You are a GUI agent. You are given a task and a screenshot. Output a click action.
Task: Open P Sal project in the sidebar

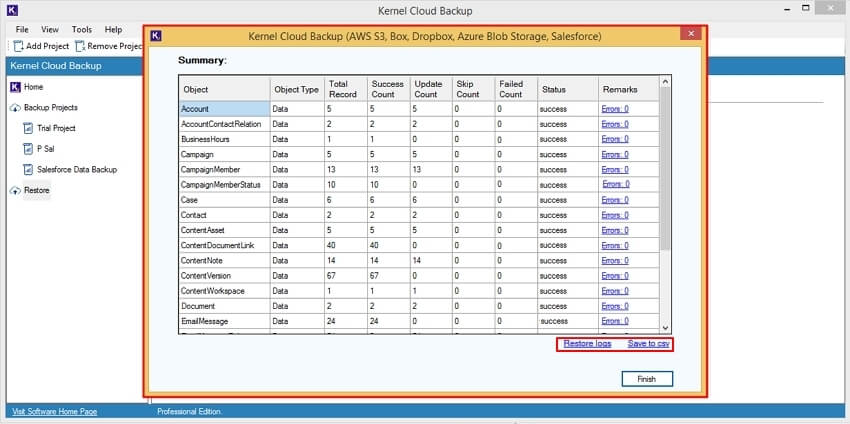pos(46,149)
